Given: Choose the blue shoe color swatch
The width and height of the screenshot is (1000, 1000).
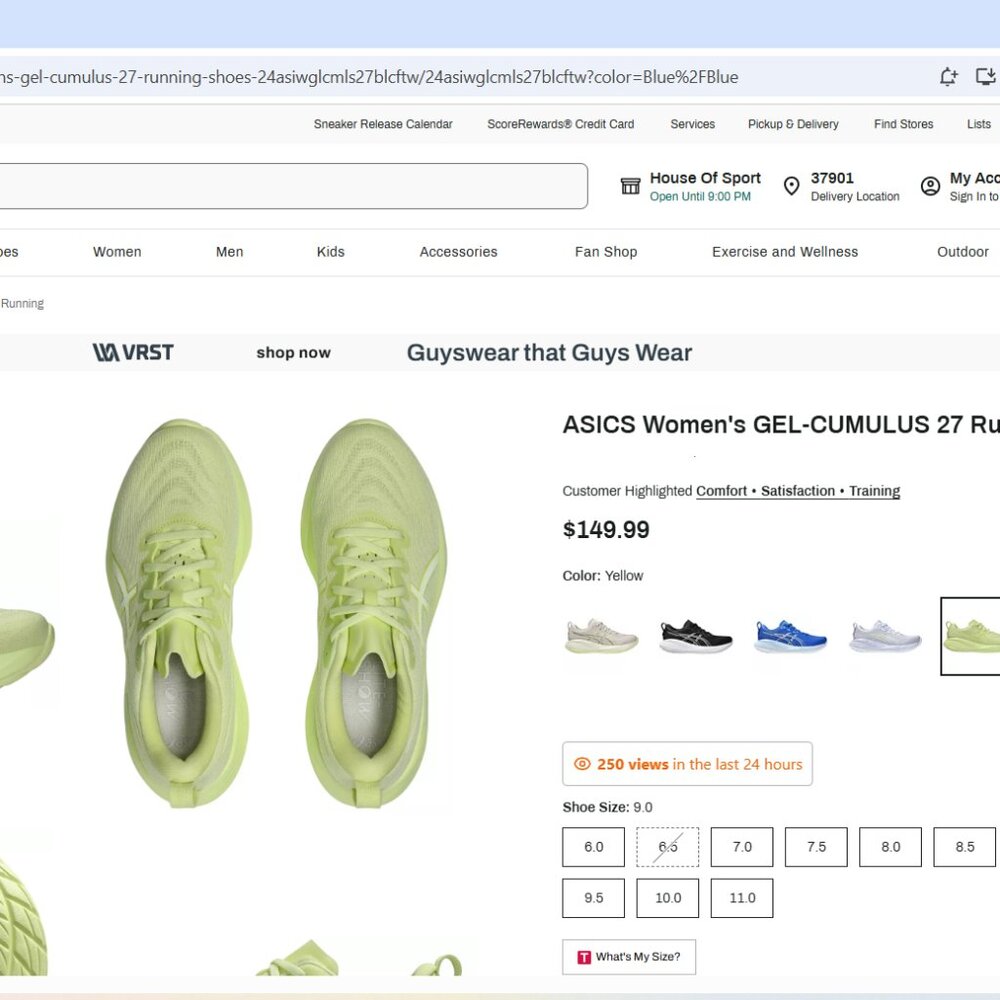Looking at the screenshot, I should tap(790, 636).
